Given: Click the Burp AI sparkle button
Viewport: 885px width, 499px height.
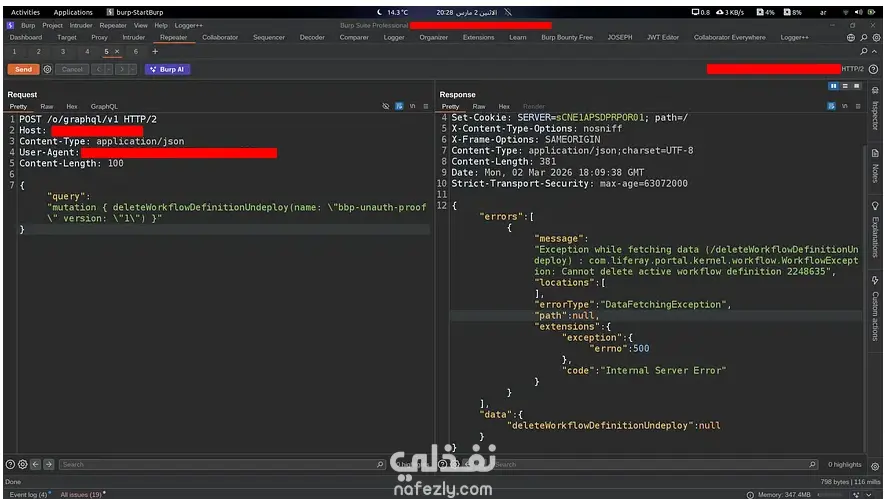Looking at the screenshot, I should [167, 69].
